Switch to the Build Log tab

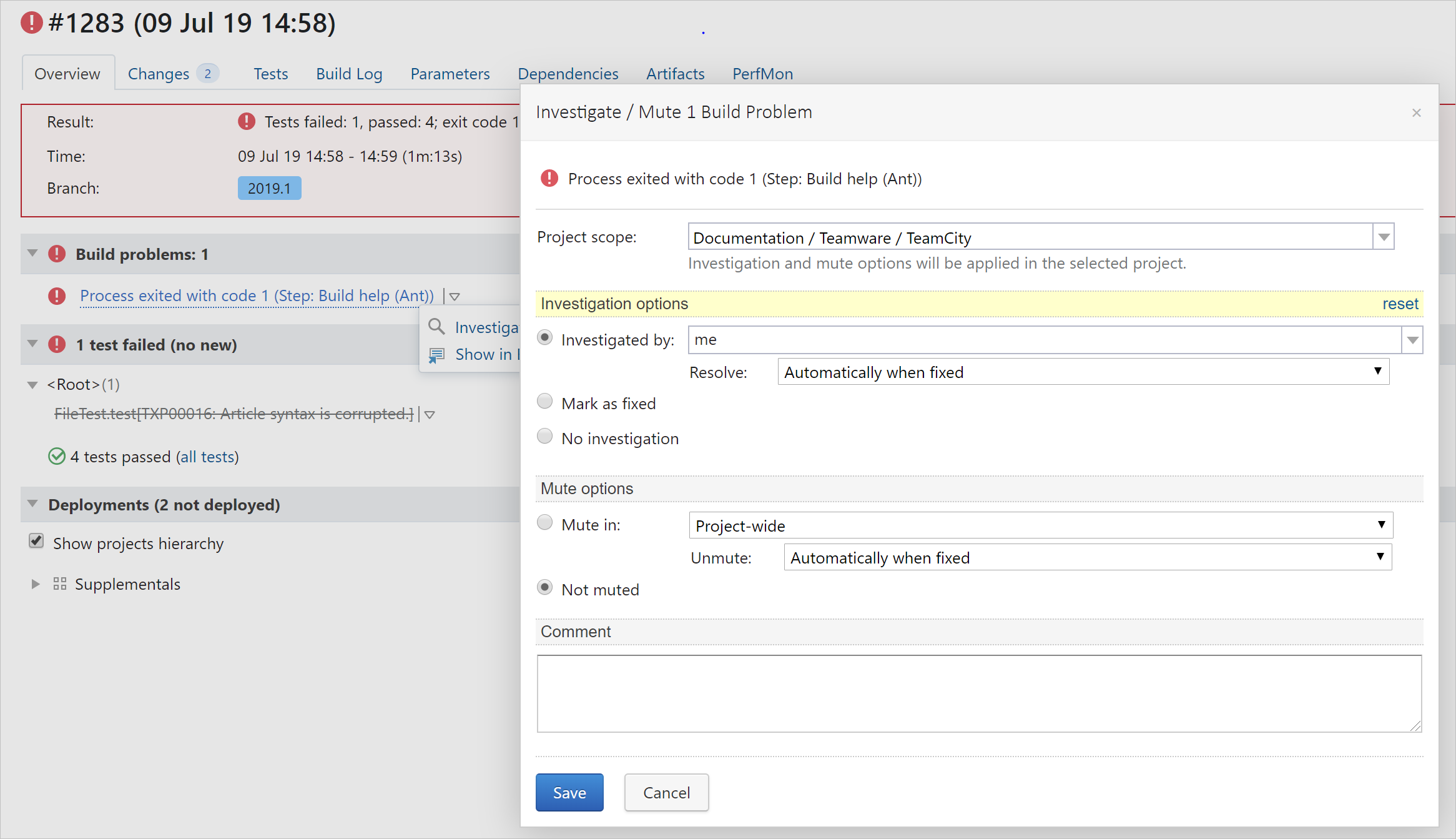tap(349, 74)
